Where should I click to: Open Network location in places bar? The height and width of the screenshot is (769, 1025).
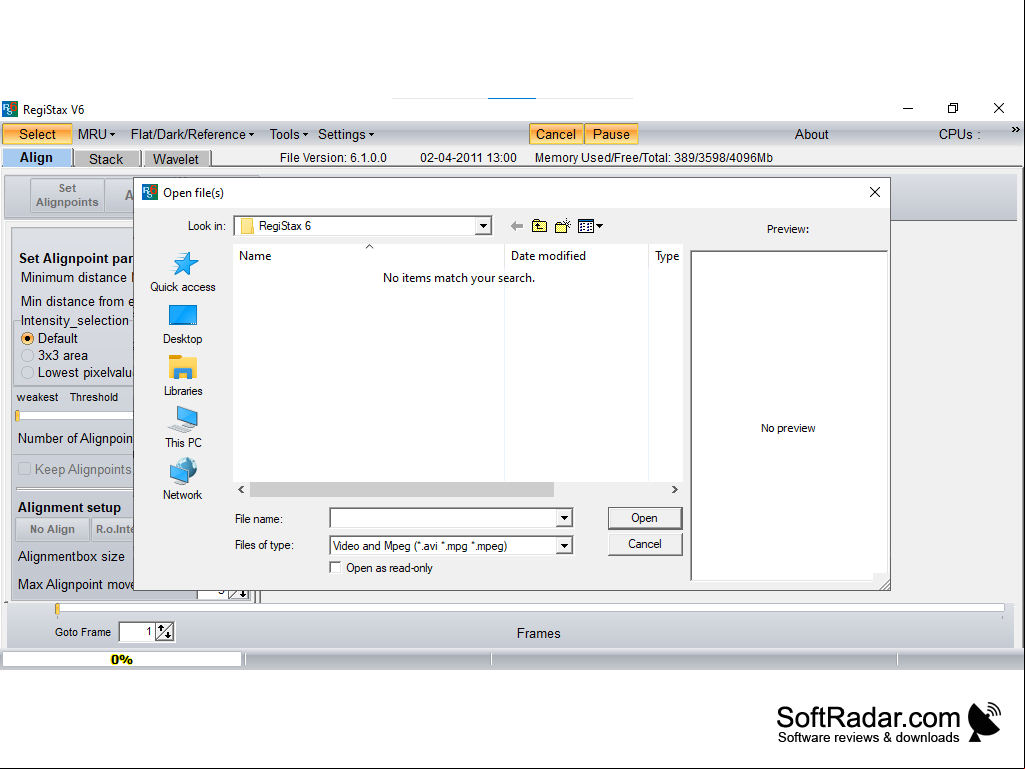pos(183,480)
